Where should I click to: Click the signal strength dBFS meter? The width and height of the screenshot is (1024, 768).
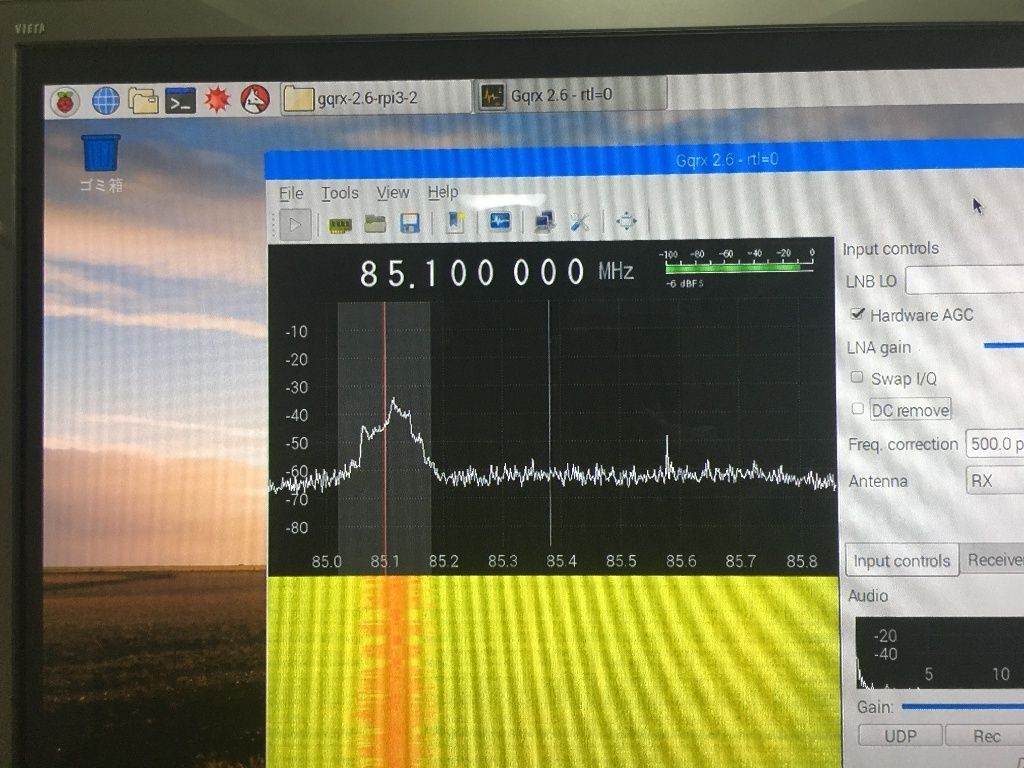(739, 268)
